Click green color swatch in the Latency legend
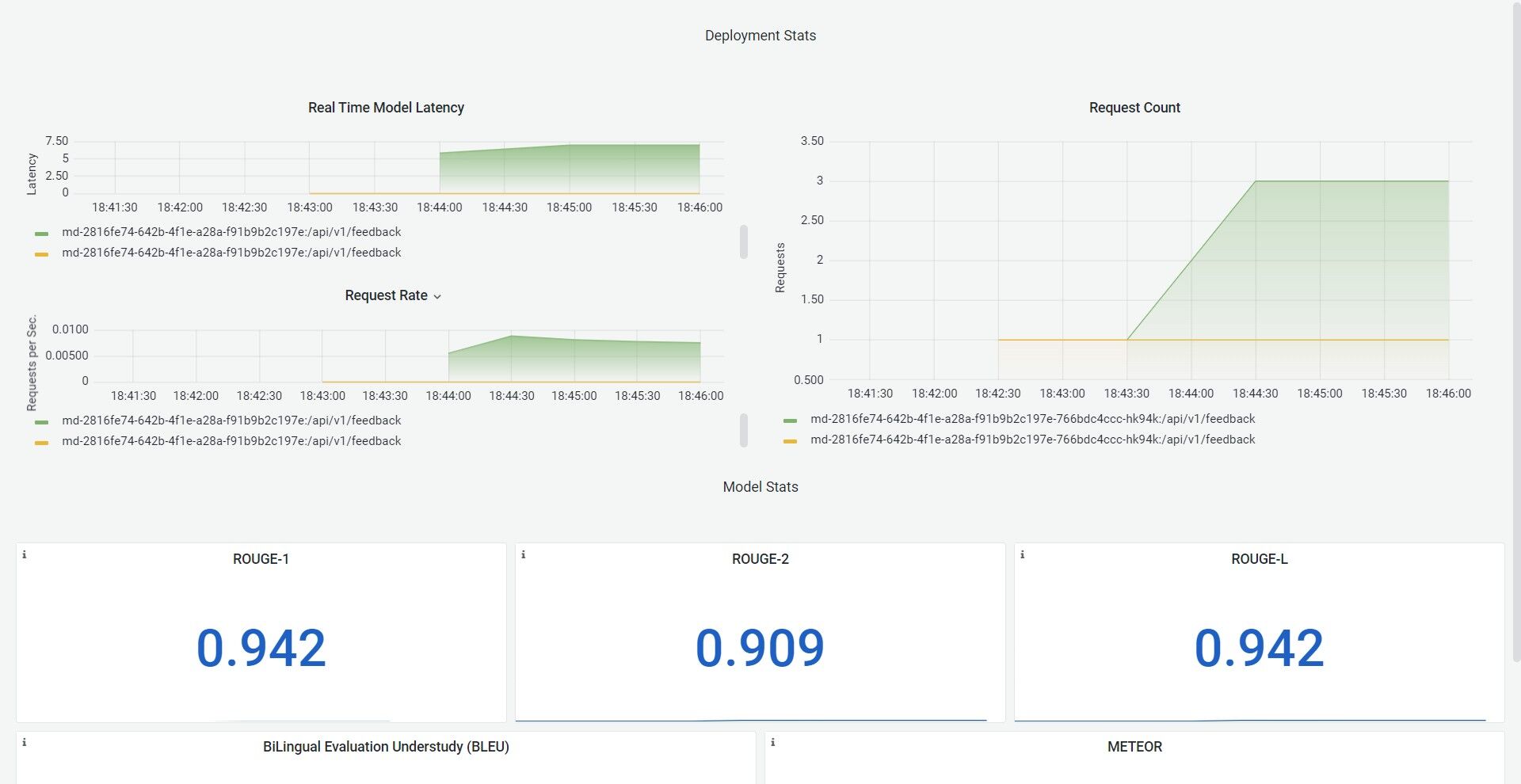 (x=42, y=234)
